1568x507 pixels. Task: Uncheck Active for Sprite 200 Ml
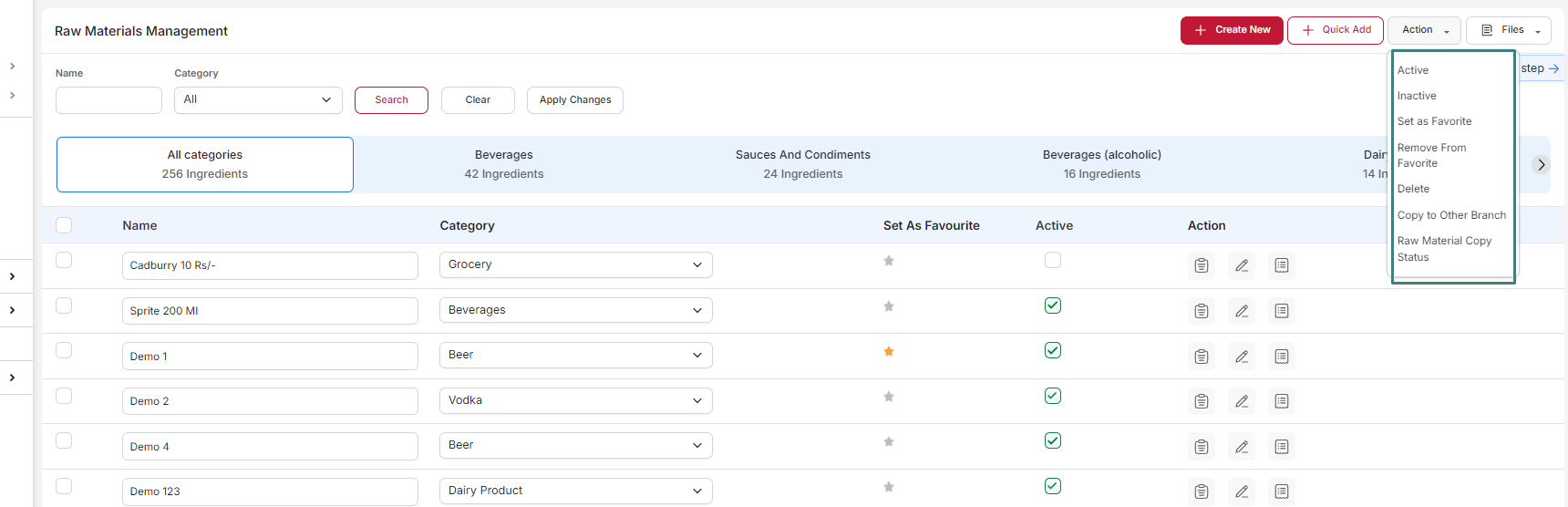pyautogui.click(x=1053, y=305)
